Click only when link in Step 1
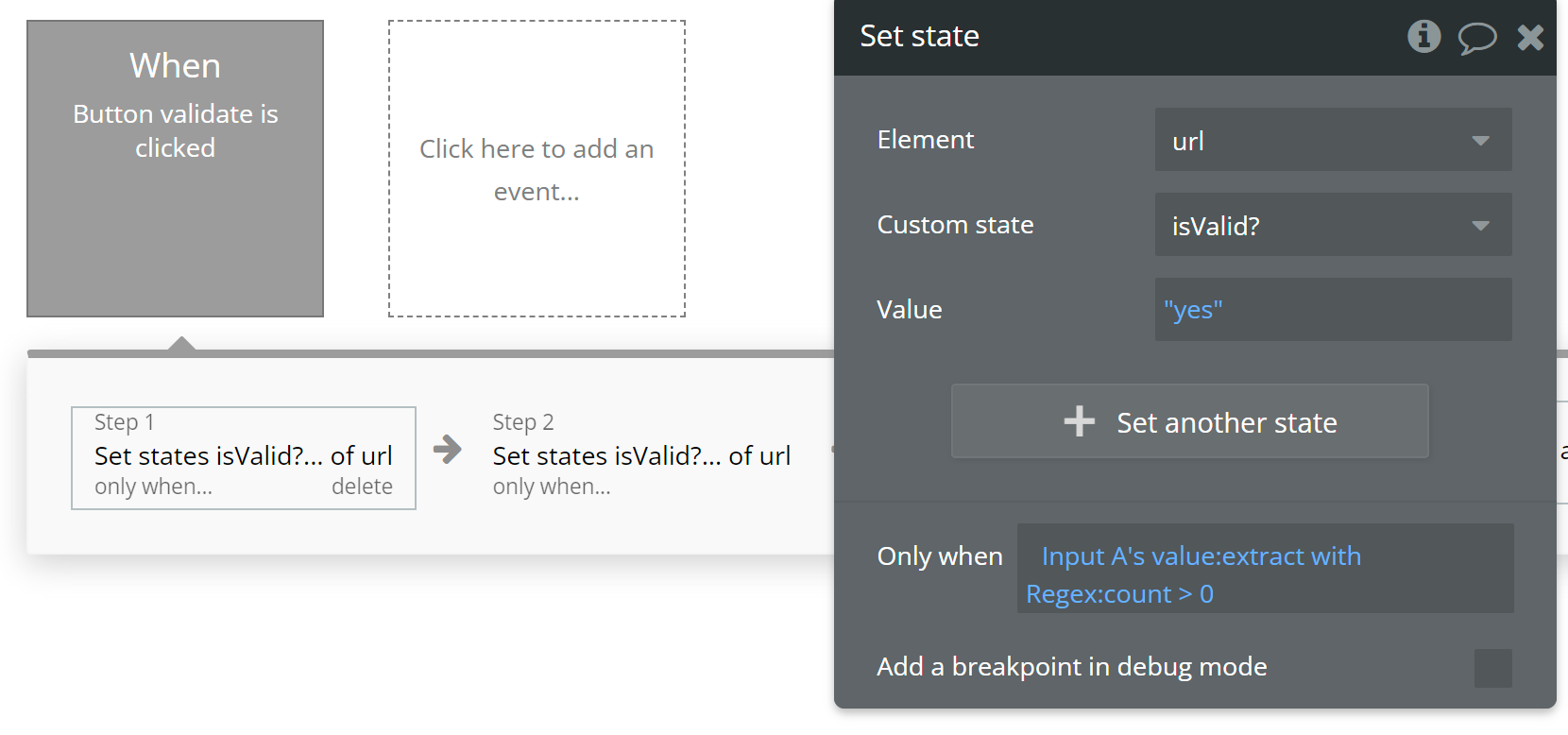 153,487
